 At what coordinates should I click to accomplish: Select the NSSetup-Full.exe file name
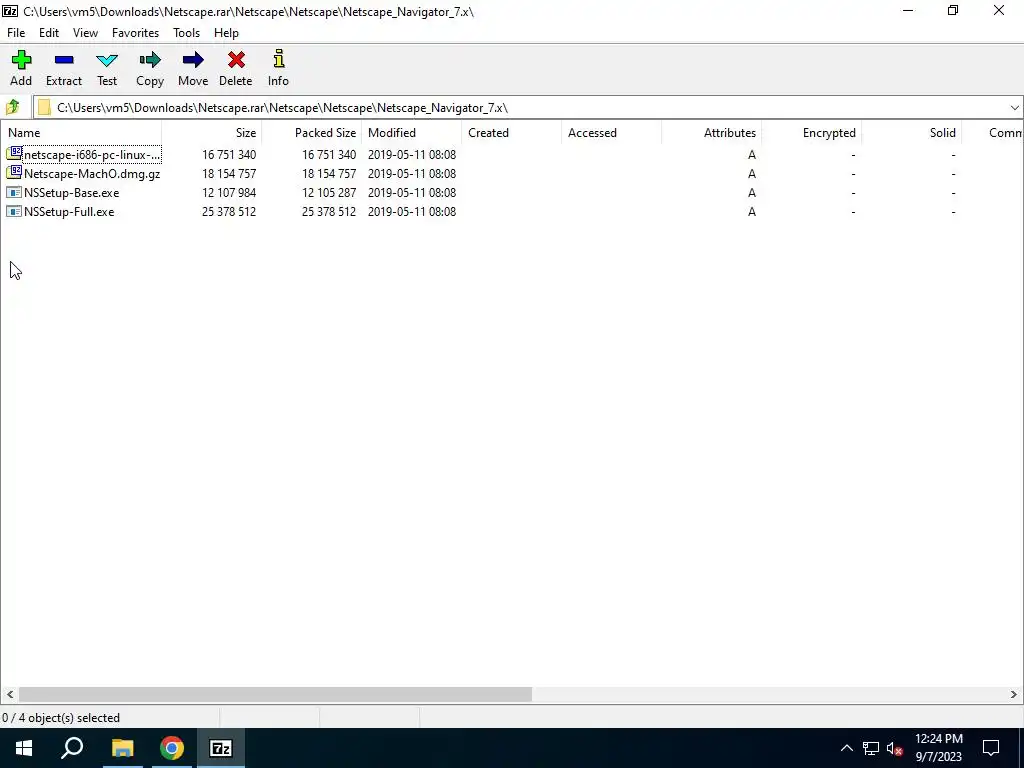pos(69,212)
